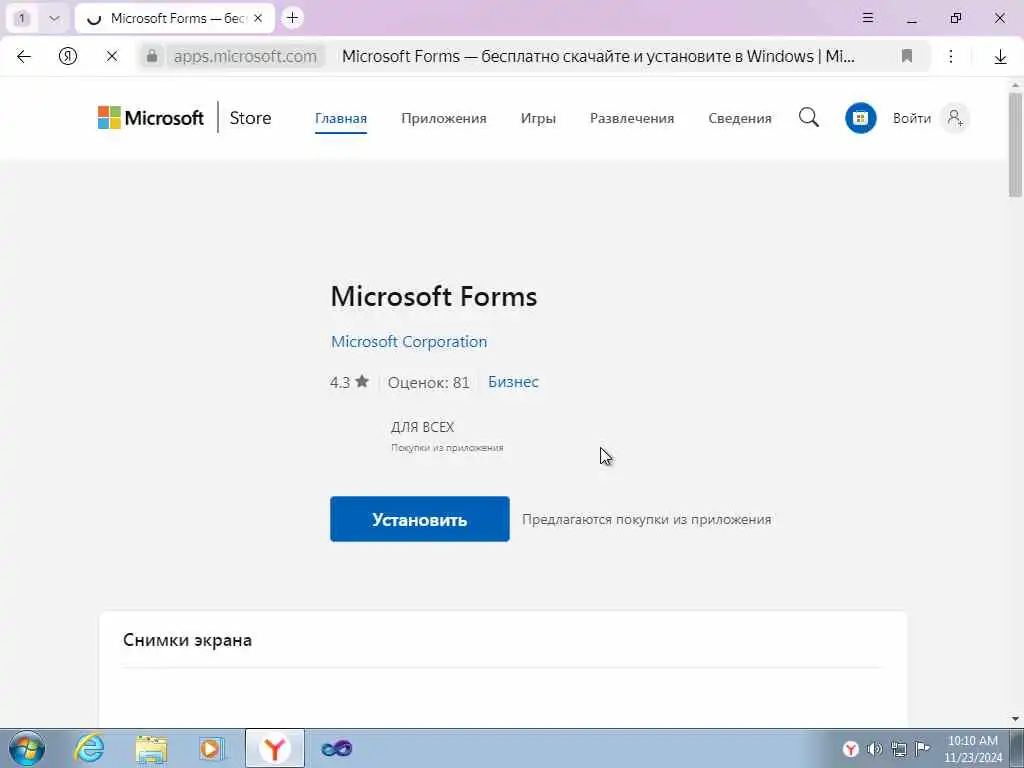Click the 4.3 star rating
Viewport: 1024px width, 768px height.
[x=349, y=382]
